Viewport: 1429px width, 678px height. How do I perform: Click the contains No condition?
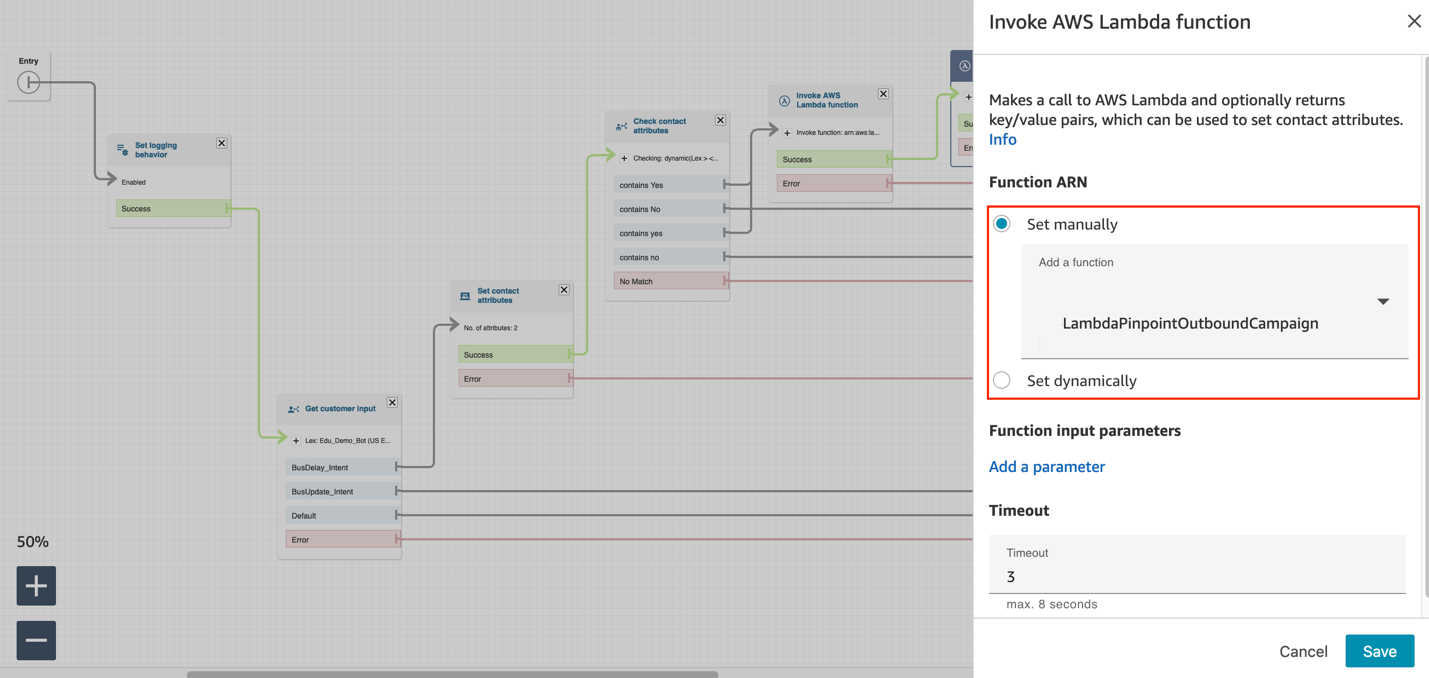click(670, 209)
